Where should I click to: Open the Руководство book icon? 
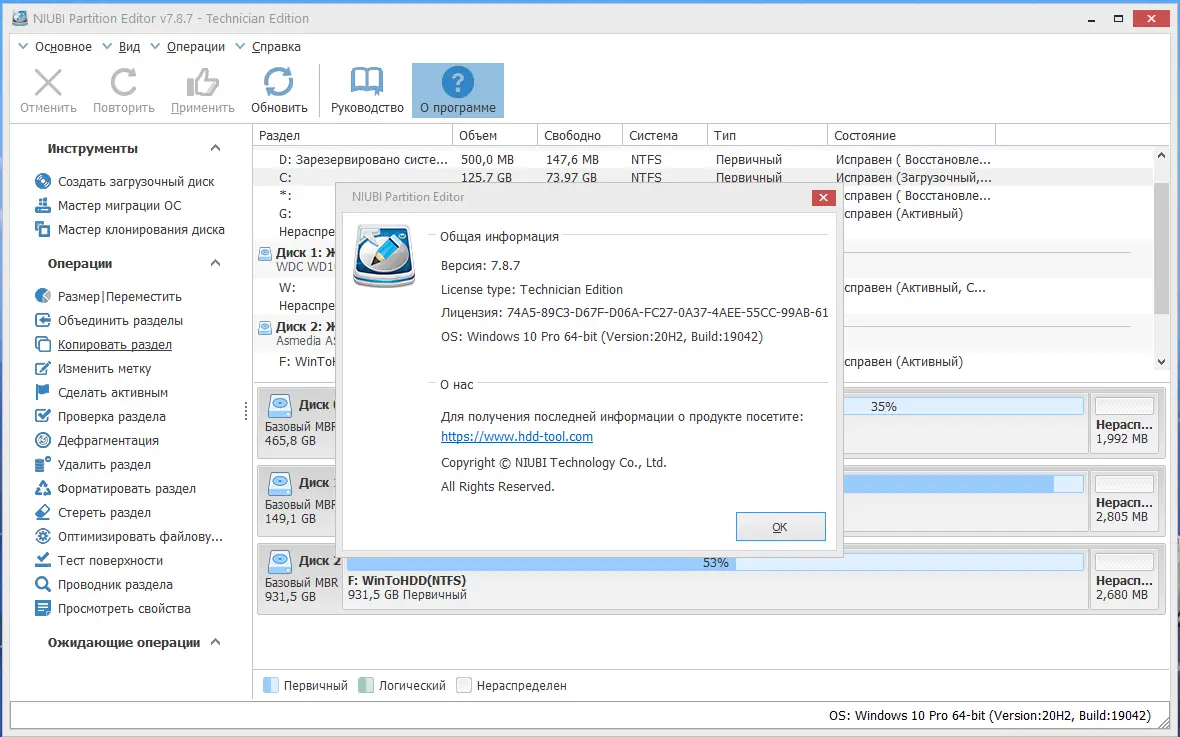[366, 81]
